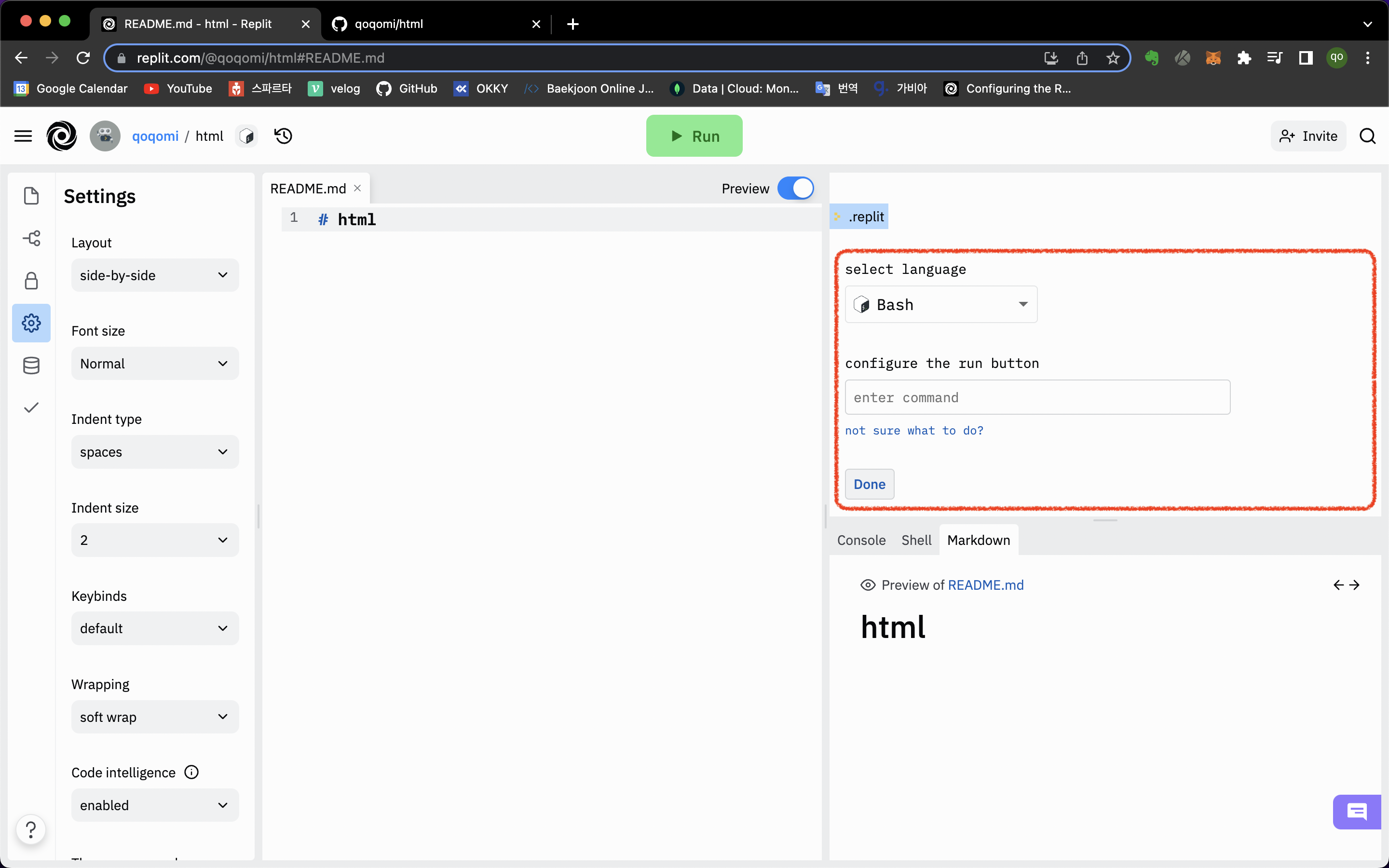Click the 'not sure what to do?' link
This screenshot has height=868, width=1389.
[x=914, y=431]
